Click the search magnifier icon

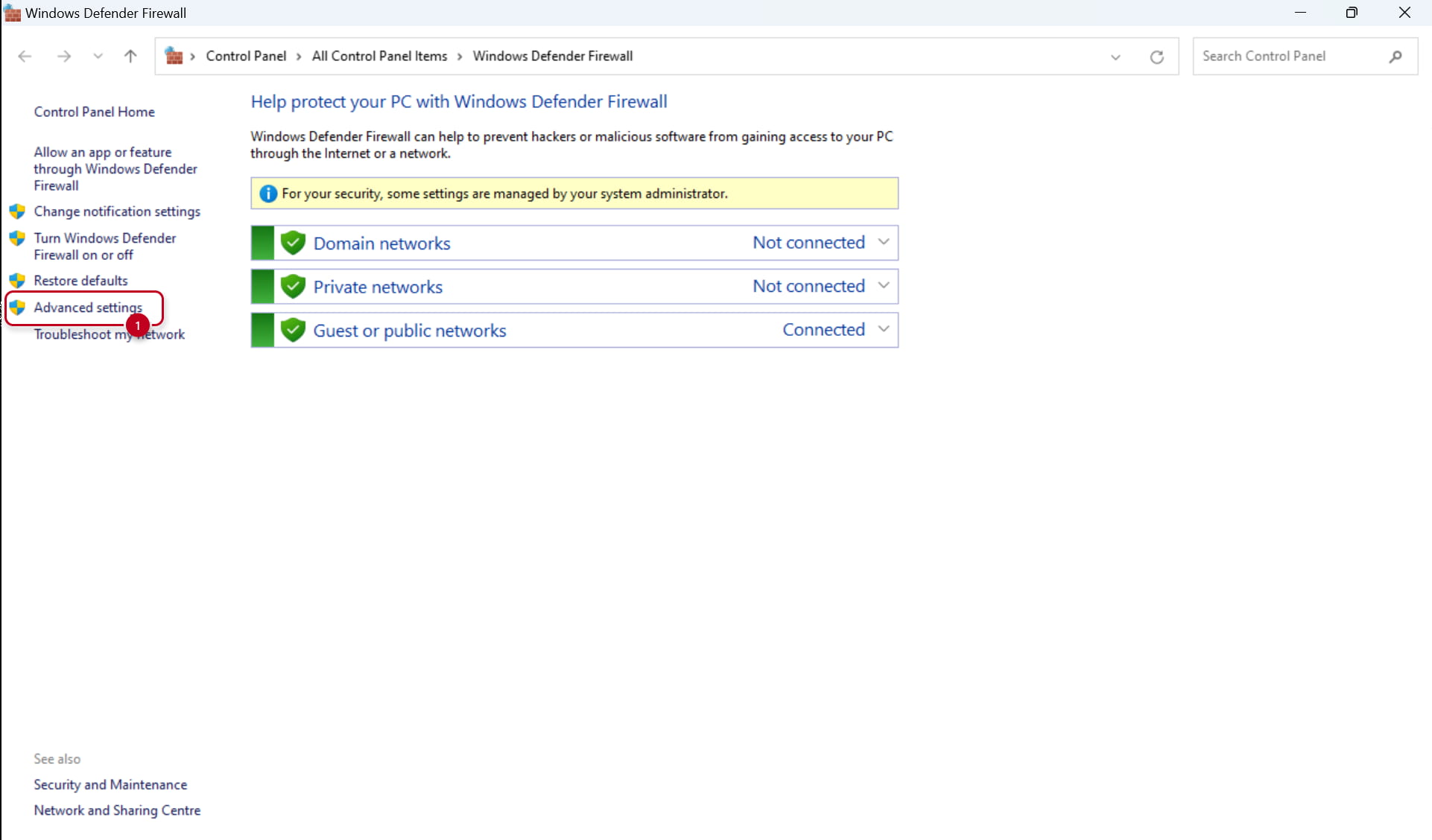coord(1395,57)
